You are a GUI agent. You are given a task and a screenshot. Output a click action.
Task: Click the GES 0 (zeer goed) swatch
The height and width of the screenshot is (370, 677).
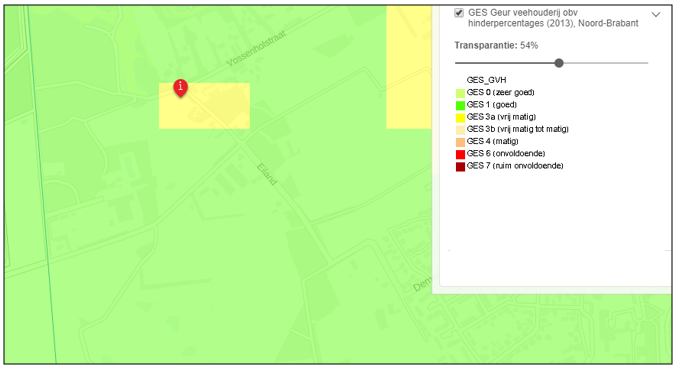pyautogui.click(x=460, y=93)
